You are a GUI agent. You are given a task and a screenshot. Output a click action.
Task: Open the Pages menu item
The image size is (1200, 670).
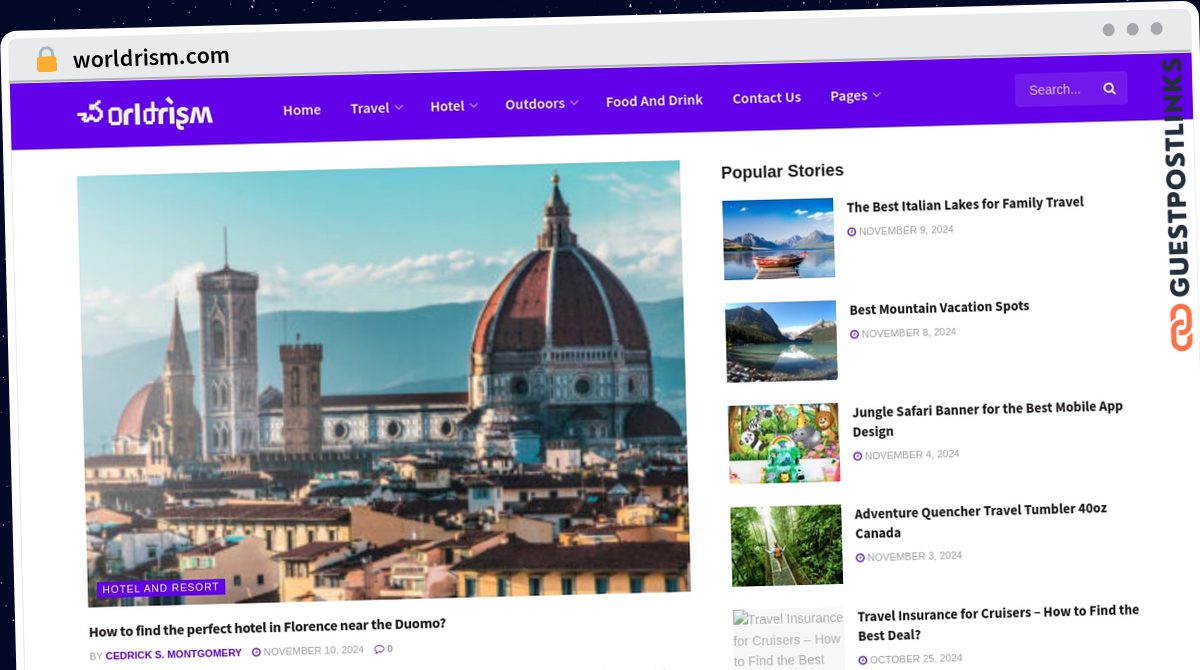849,96
